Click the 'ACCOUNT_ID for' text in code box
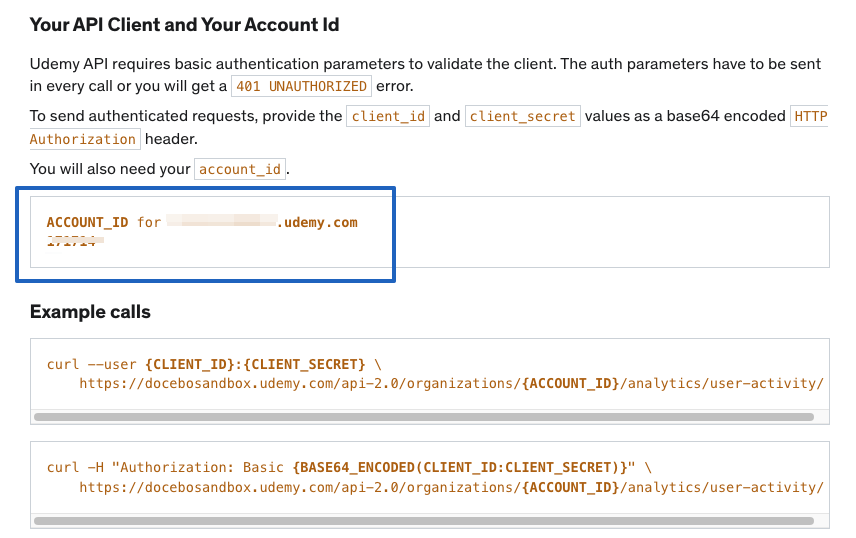This screenshot has width=856, height=538. point(104,222)
